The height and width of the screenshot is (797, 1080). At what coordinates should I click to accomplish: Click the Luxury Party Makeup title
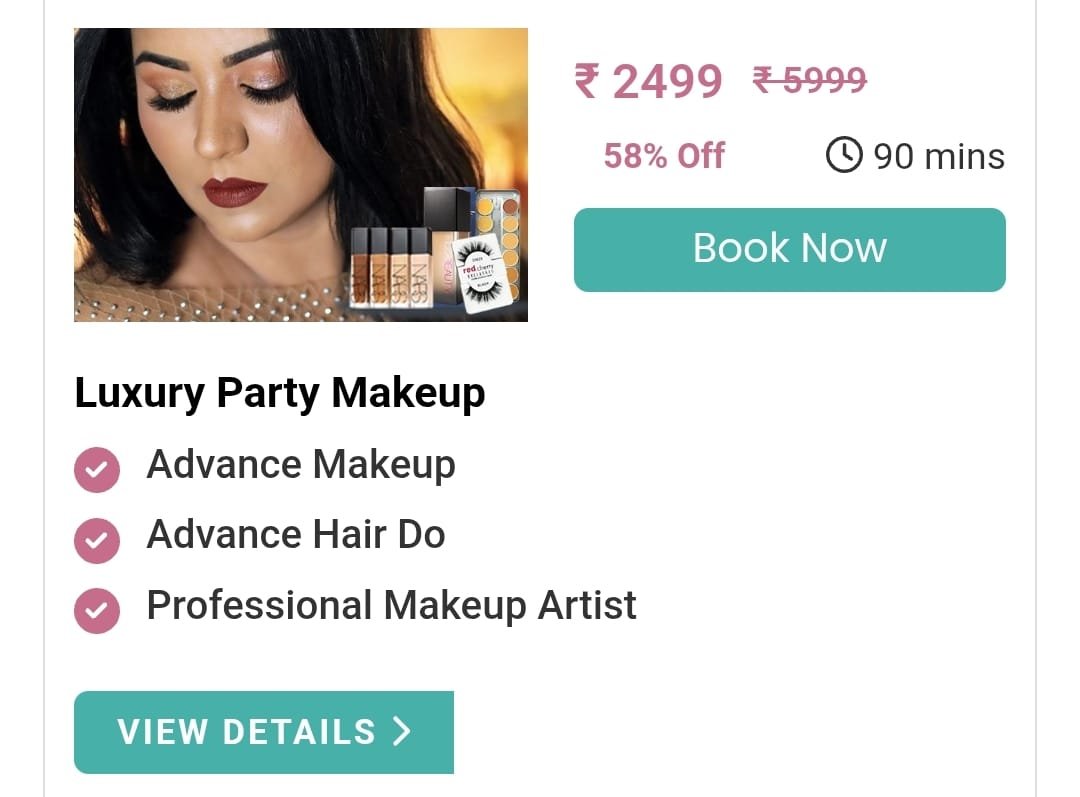tap(280, 393)
